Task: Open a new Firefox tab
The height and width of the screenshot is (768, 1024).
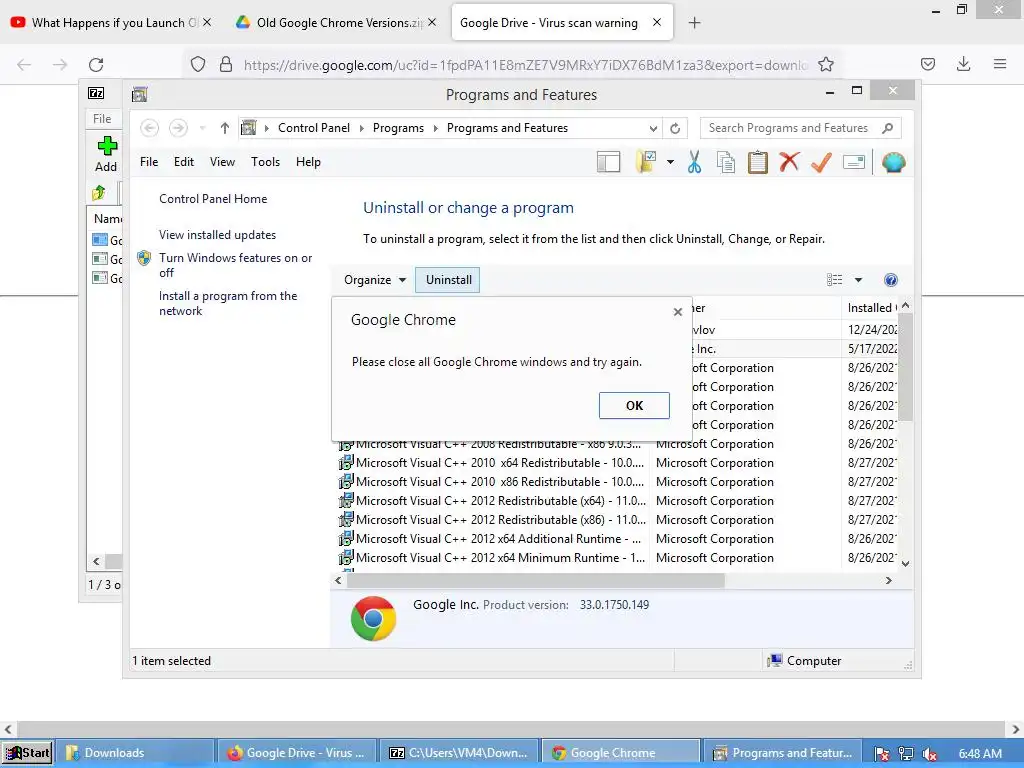Action: click(694, 23)
